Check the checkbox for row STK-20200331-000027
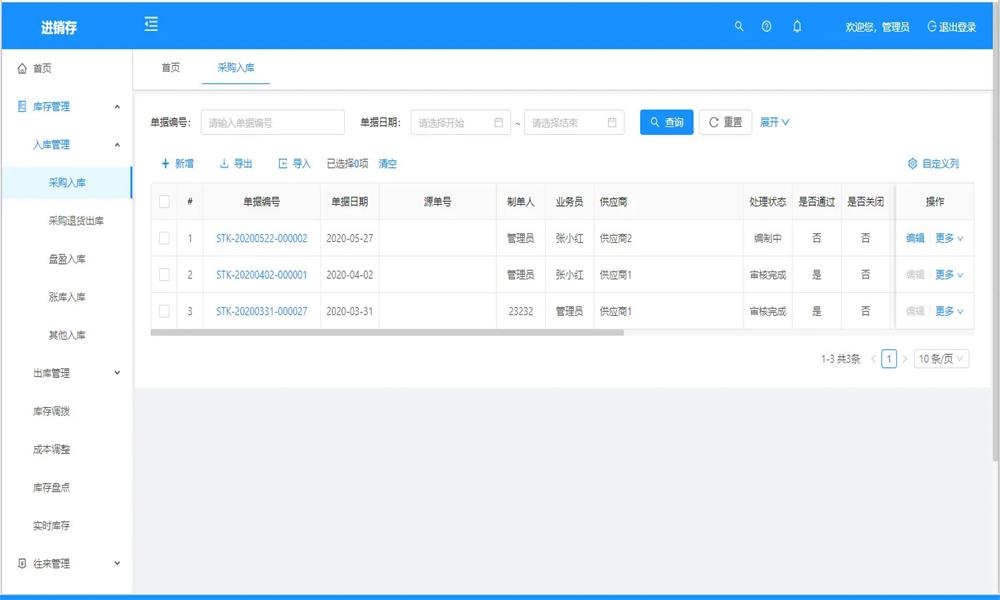Screen dimensions: 1000x600 tap(164, 311)
